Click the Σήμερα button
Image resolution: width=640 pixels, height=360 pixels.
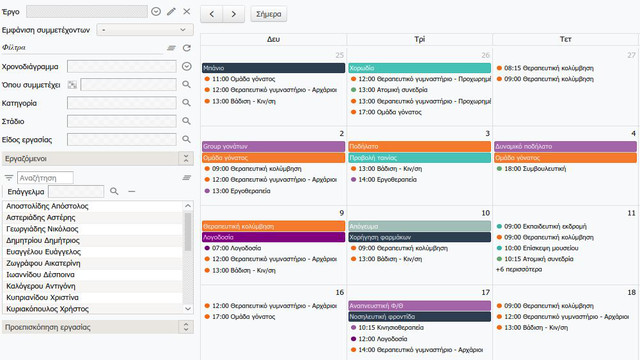point(269,14)
